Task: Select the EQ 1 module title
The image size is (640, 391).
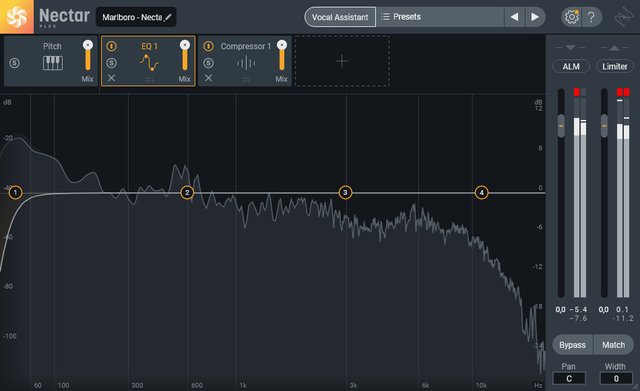Action: point(149,46)
